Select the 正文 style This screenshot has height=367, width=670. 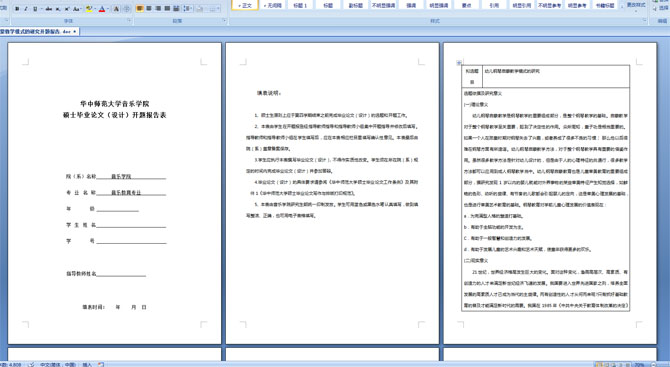click(245, 5)
